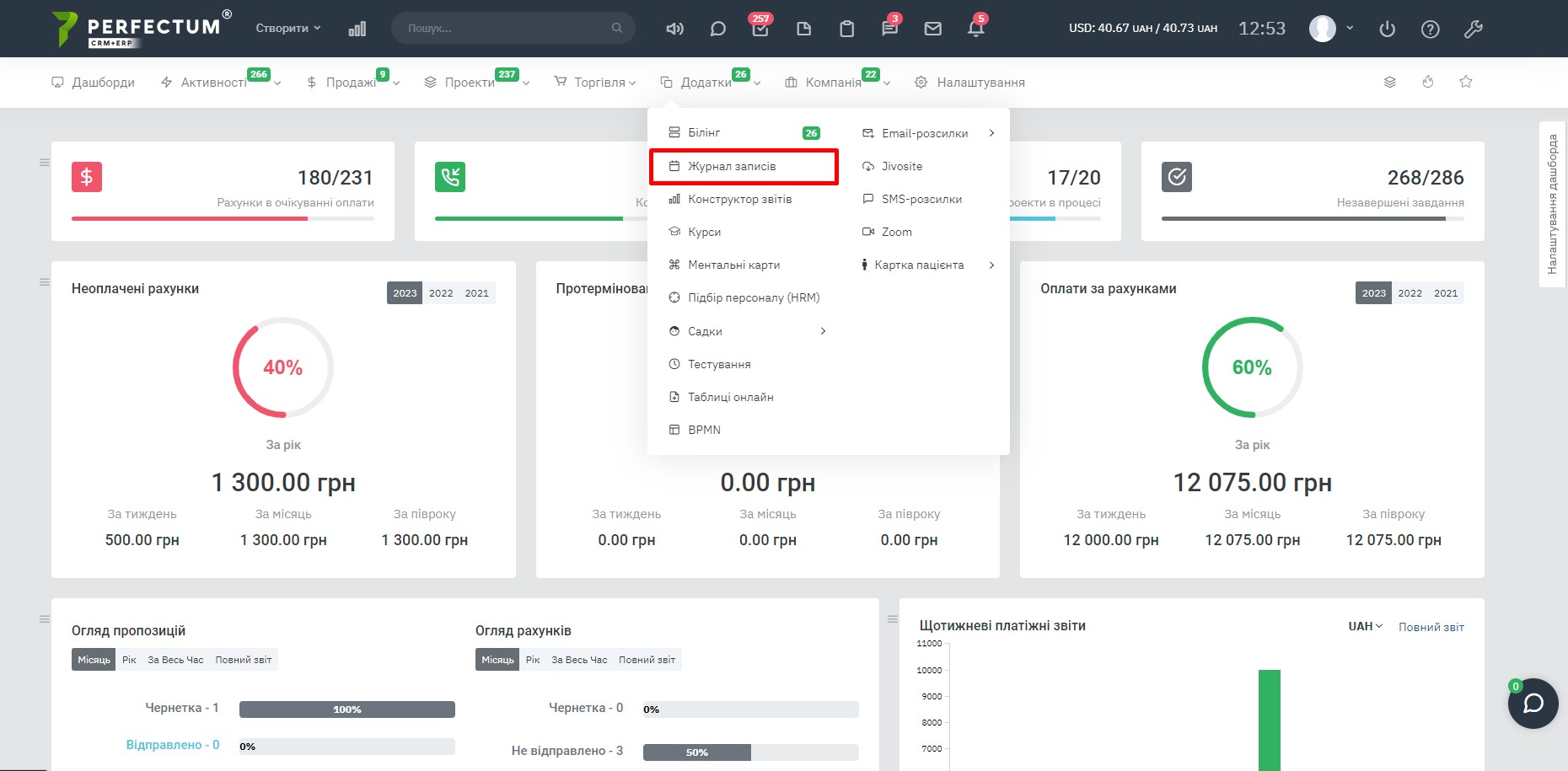
Task: Click the megaphone announcements icon
Action: pyautogui.click(x=674, y=29)
